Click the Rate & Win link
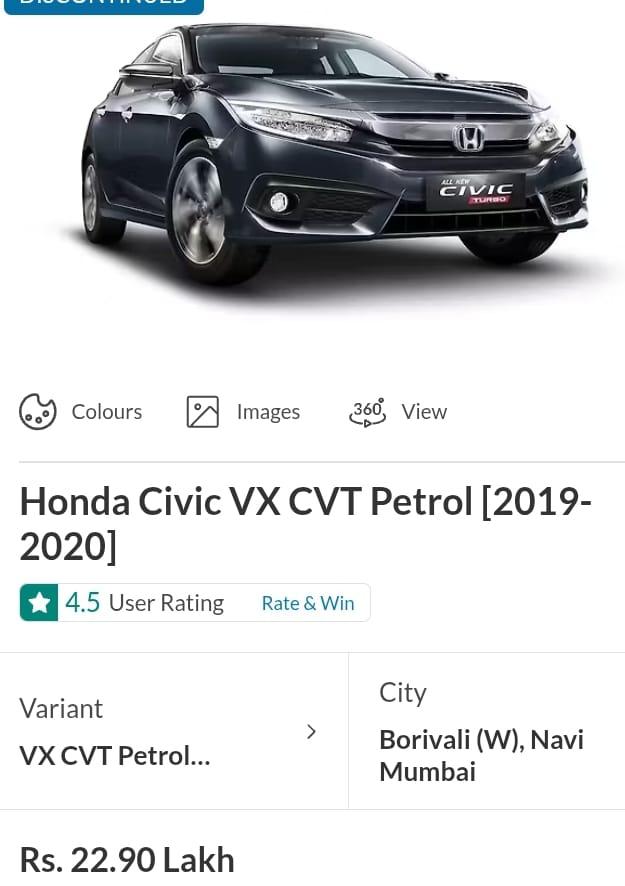The image size is (625, 886). [x=308, y=603]
